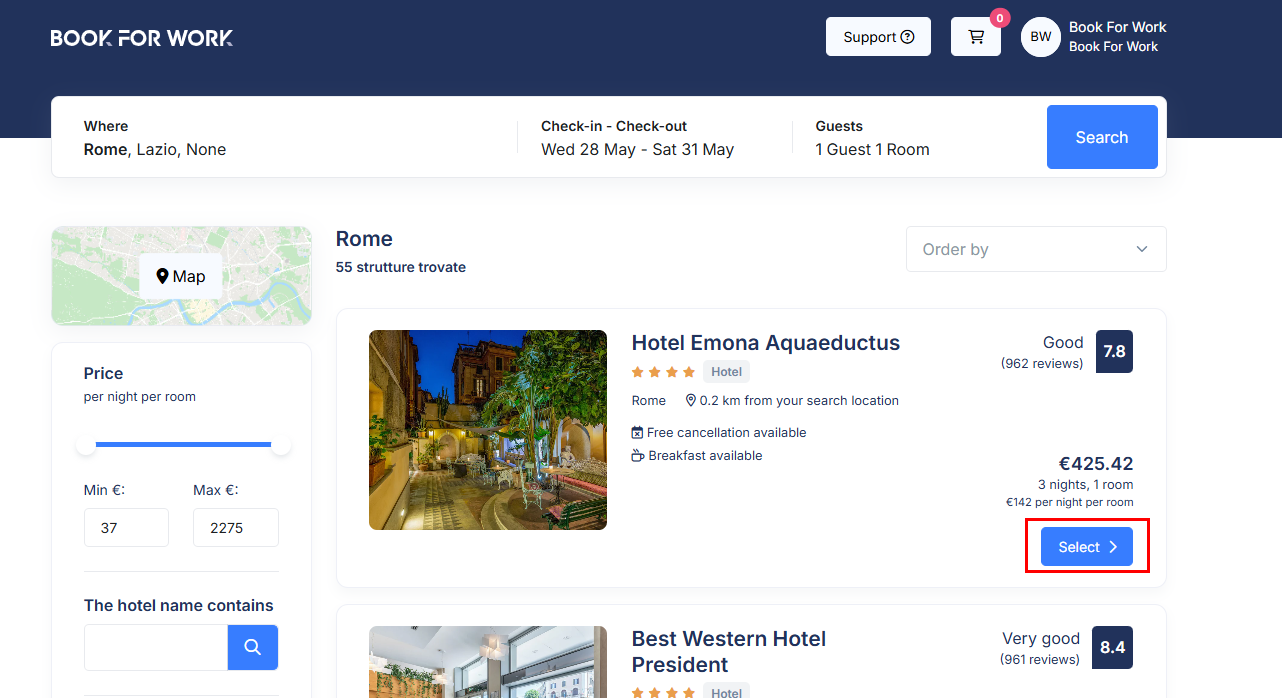The image size is (1282, 698).
Task: Click the map pin icon on Map
Action: (162, 276)
